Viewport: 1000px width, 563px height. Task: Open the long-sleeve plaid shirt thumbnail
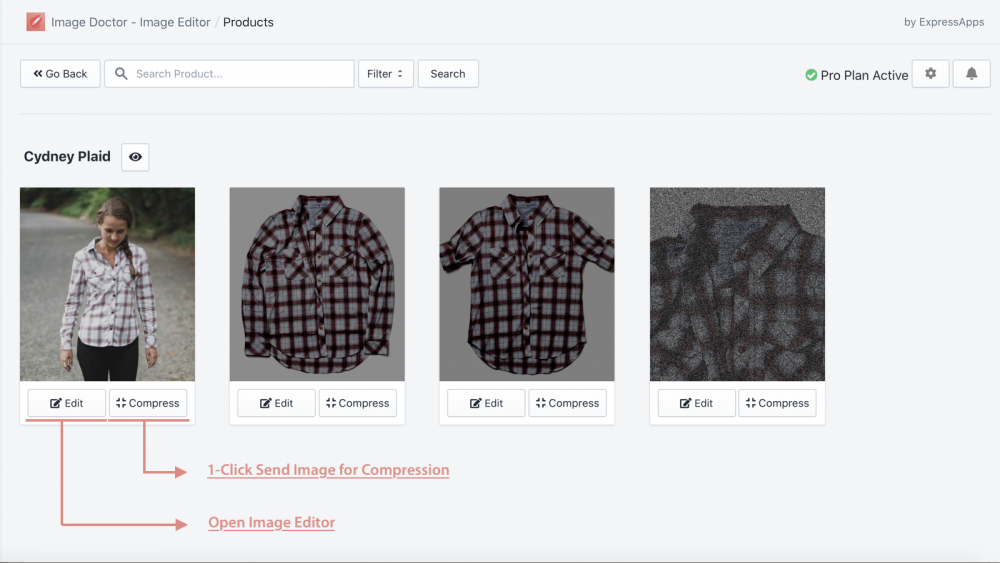pos(317,284)
